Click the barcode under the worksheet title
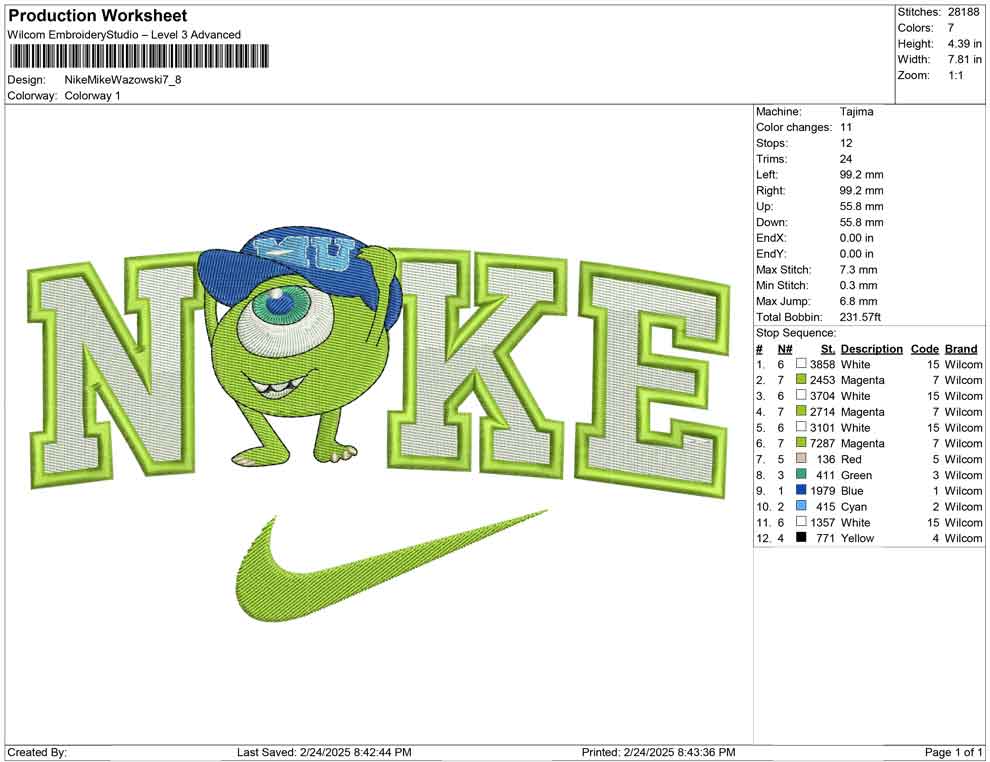 pos(138,56)
